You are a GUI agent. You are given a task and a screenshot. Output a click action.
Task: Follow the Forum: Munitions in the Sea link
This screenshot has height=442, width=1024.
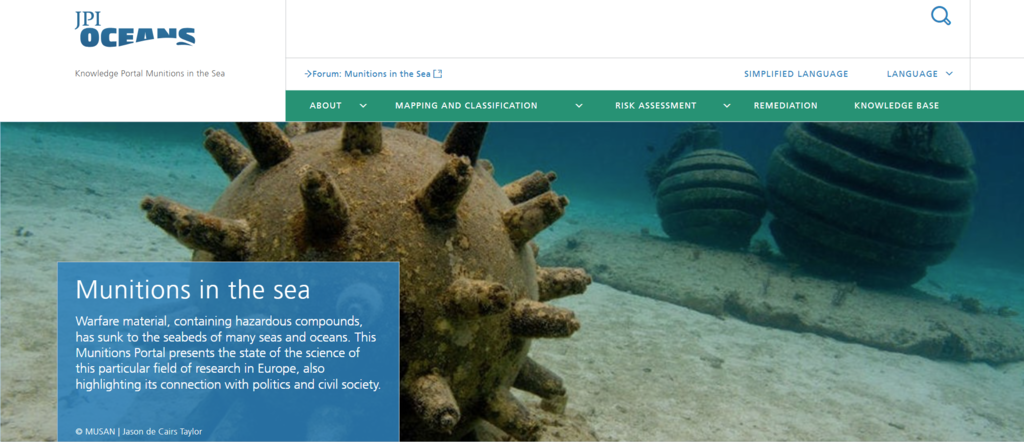tap(371, 74)
